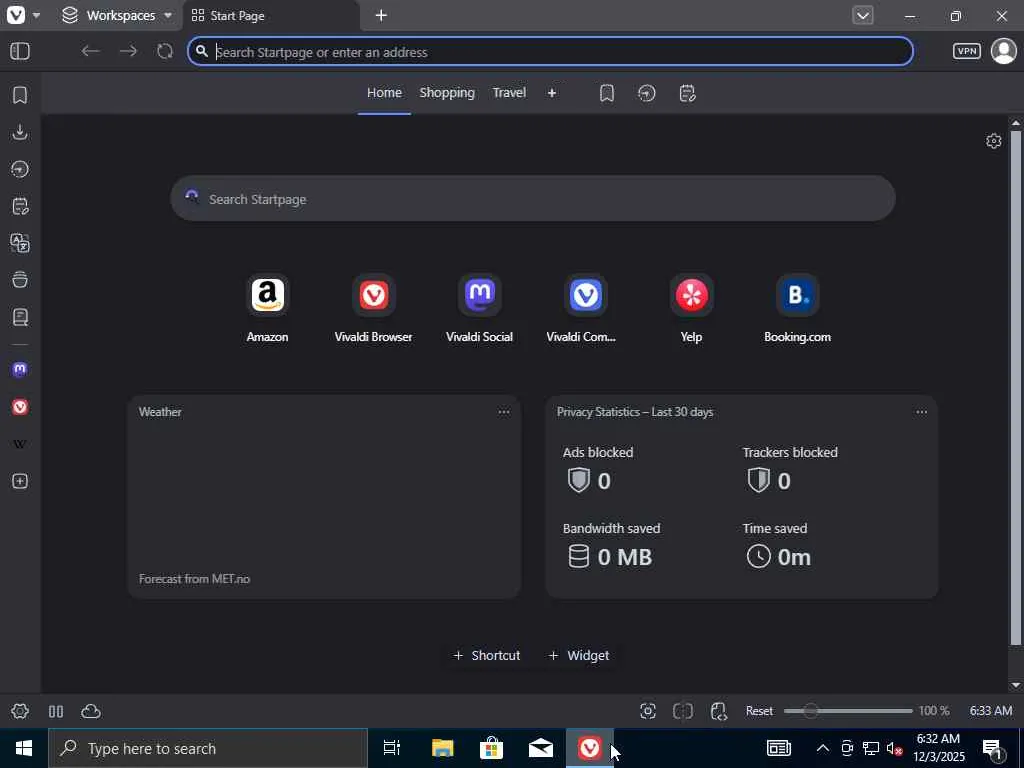Open the Reading List panel in sidebar
The height and width of the screenshot is (768, 1024).
[20, 317]
